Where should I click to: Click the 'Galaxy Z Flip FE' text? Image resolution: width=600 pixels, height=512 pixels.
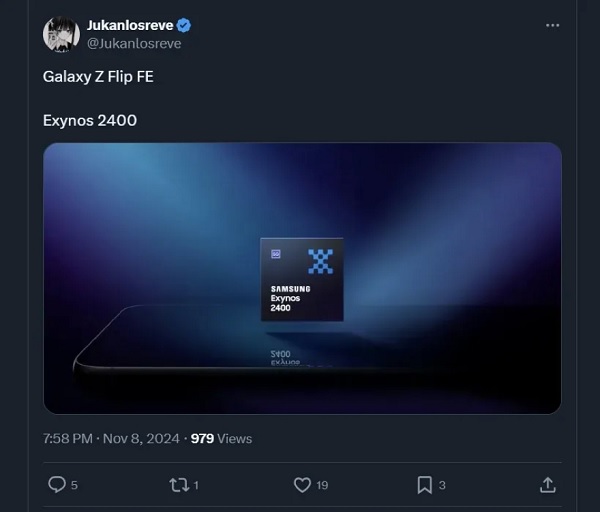[x=97, y=76]
